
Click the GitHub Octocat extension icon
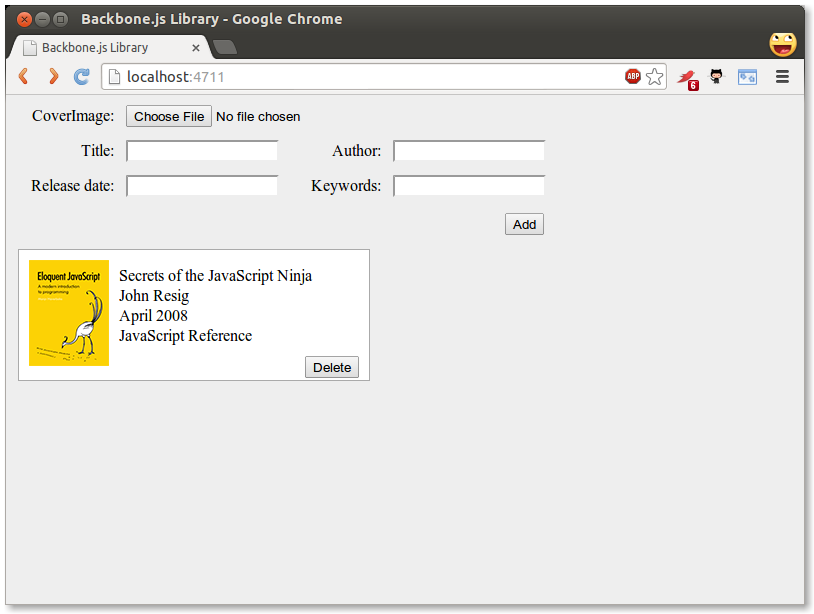point(716,77)
